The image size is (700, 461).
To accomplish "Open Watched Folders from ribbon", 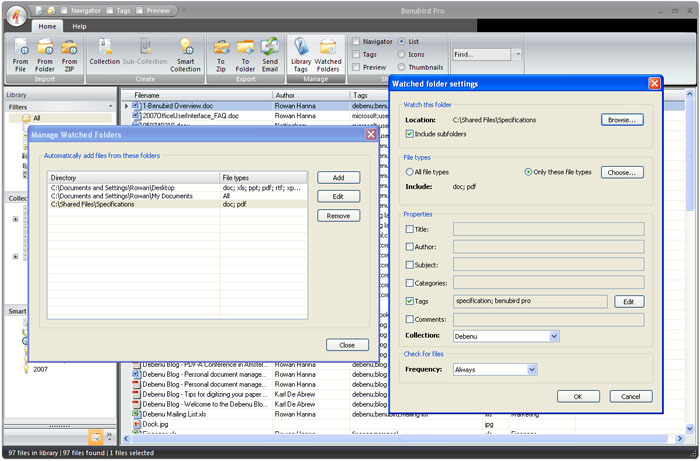I will click(328, 55).
